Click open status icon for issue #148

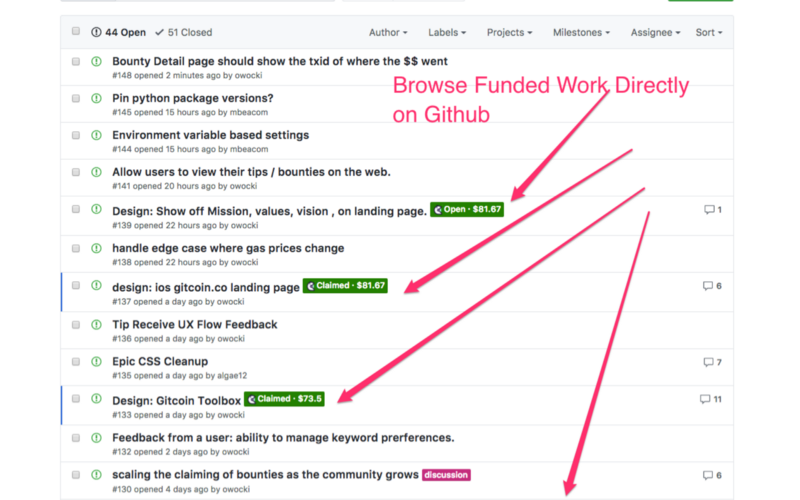pos(96,62)
